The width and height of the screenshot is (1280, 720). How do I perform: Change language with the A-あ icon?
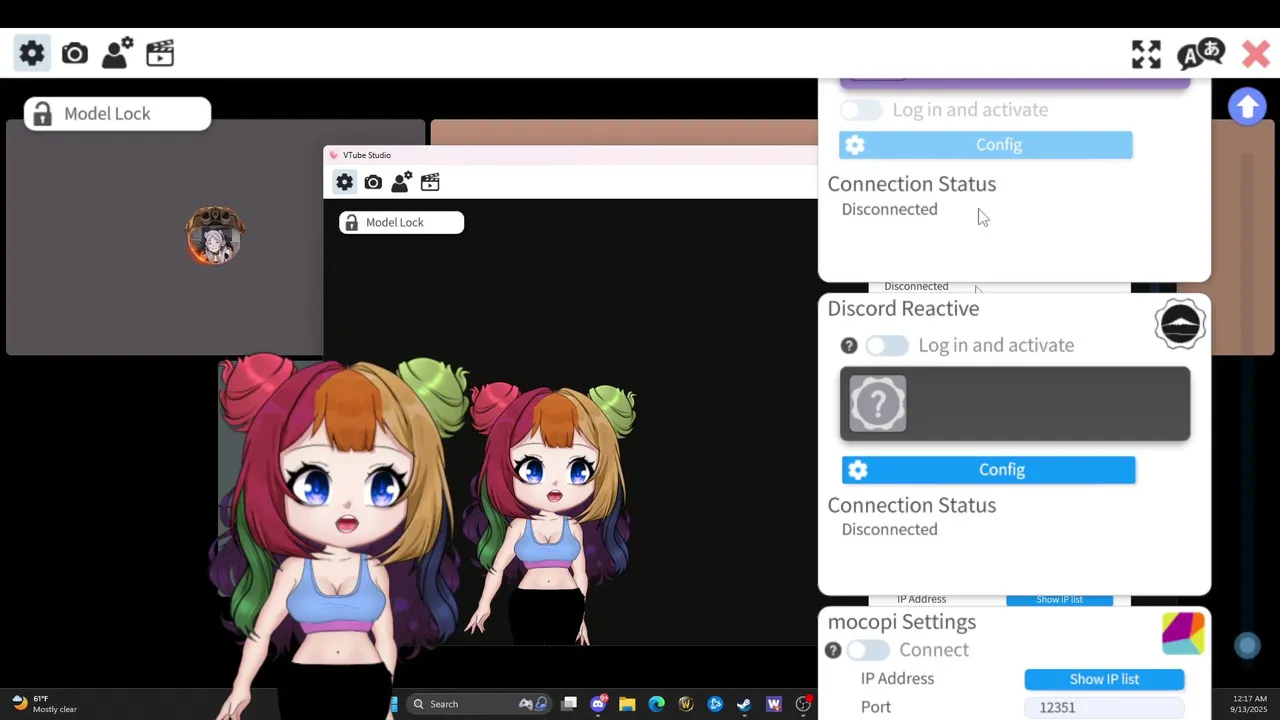click(x=1201, y=54)
